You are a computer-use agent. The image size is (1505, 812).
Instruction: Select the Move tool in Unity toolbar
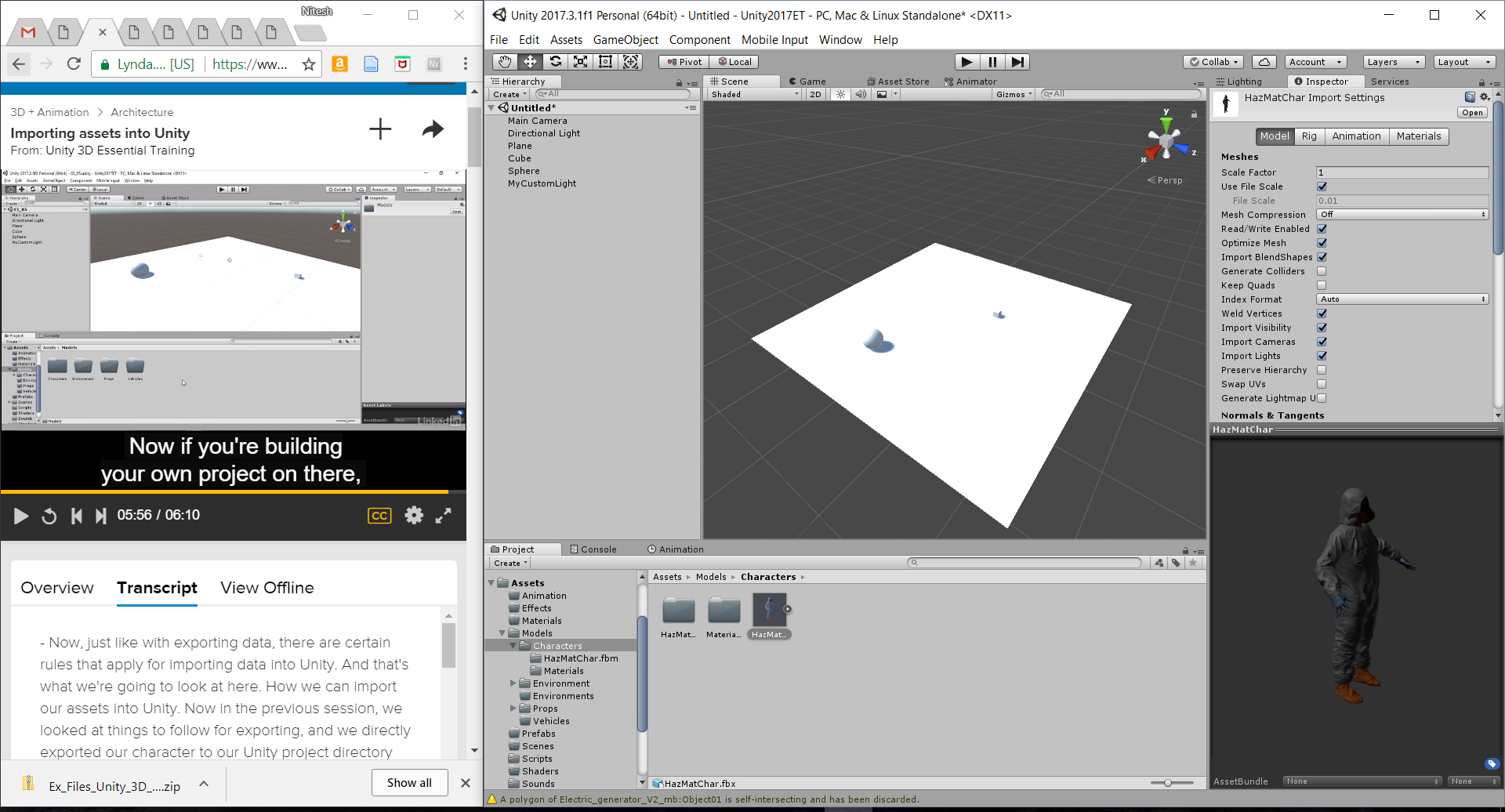pos(531,62)
